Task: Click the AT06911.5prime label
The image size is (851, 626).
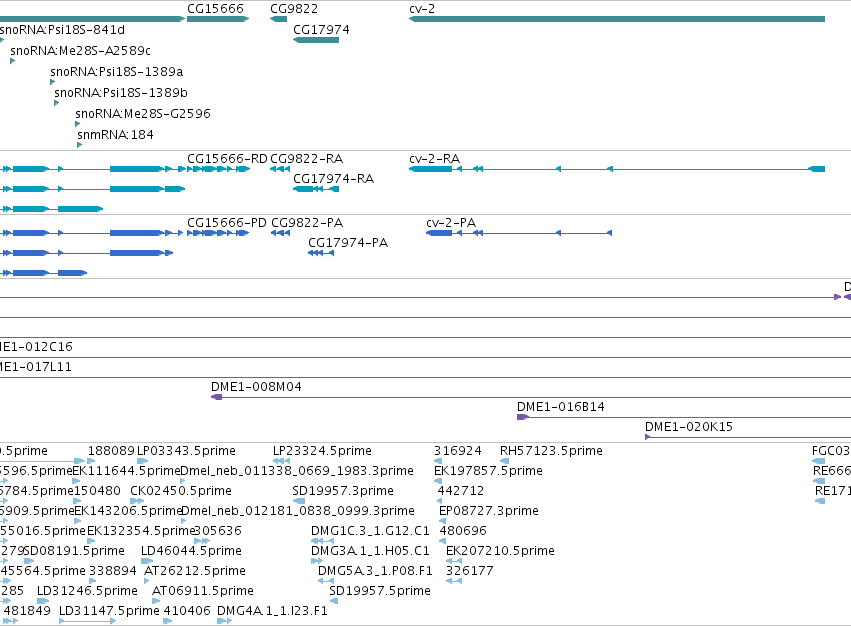Action: pyautogui.click(x=203, y=591)
